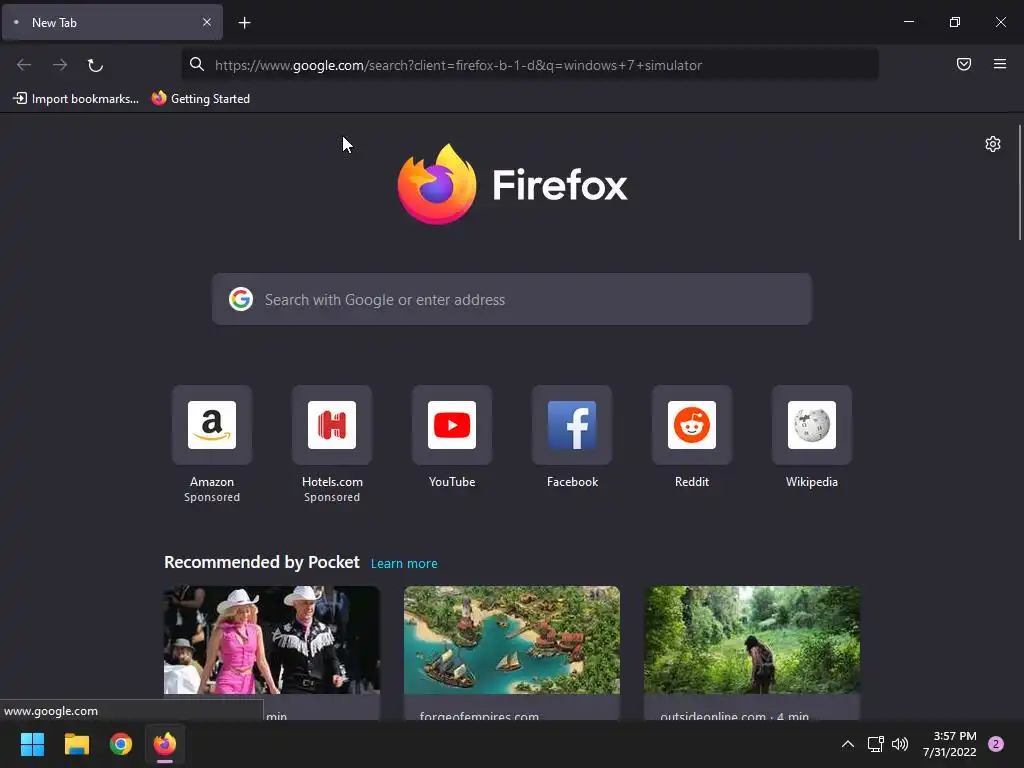The width and height of the screenshot is (1024, 768).
Task: Open new tab page settings gear
Action: [993, 144]
